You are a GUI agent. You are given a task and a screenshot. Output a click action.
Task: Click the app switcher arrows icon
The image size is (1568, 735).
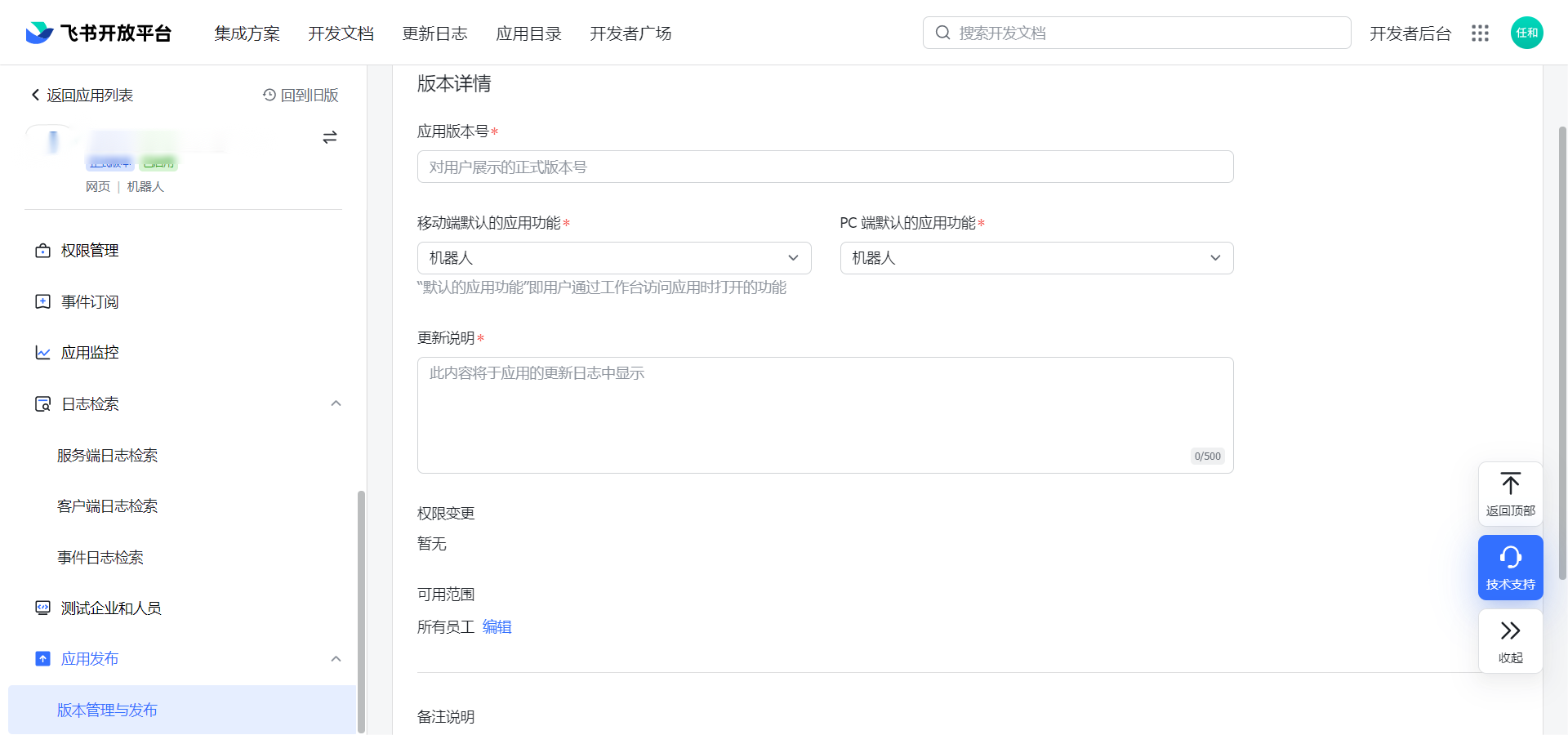[x=330, y=137]
